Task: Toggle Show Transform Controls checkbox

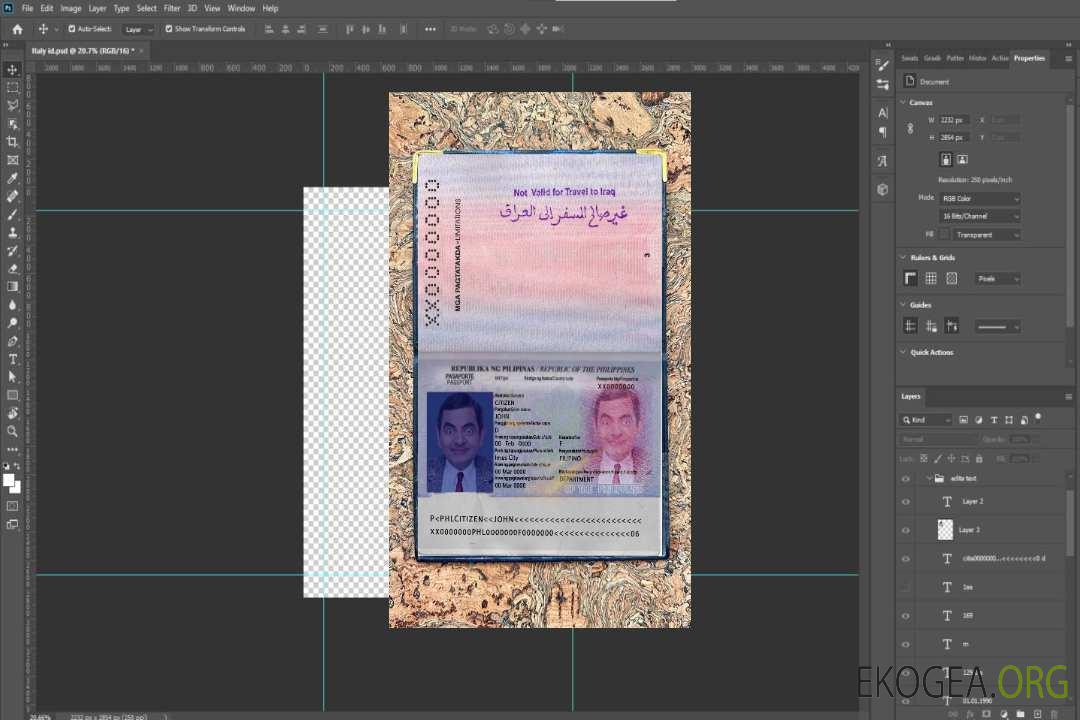Action: point(169,29)
